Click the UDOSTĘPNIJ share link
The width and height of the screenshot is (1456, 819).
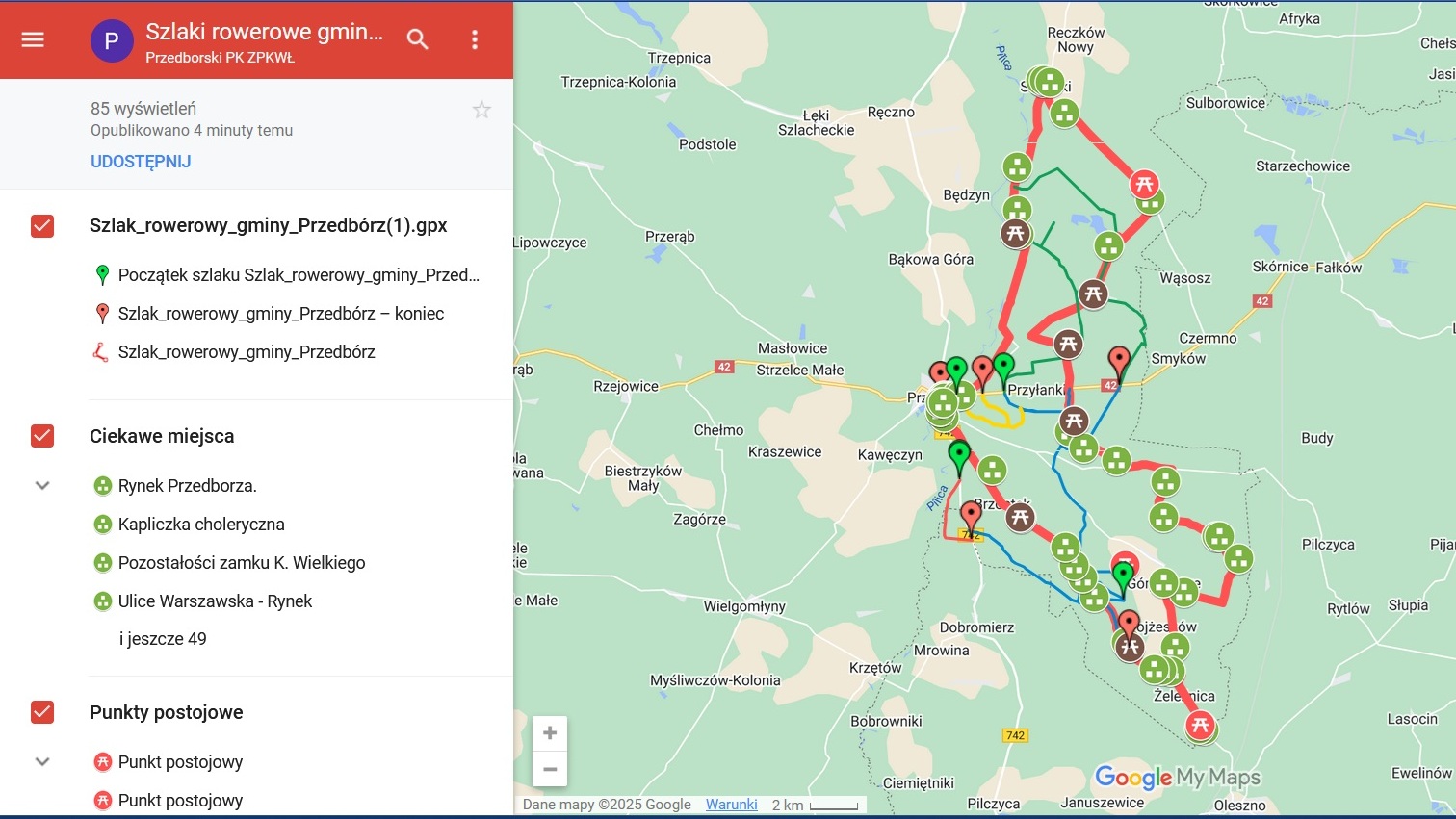[x=140, y=161]
